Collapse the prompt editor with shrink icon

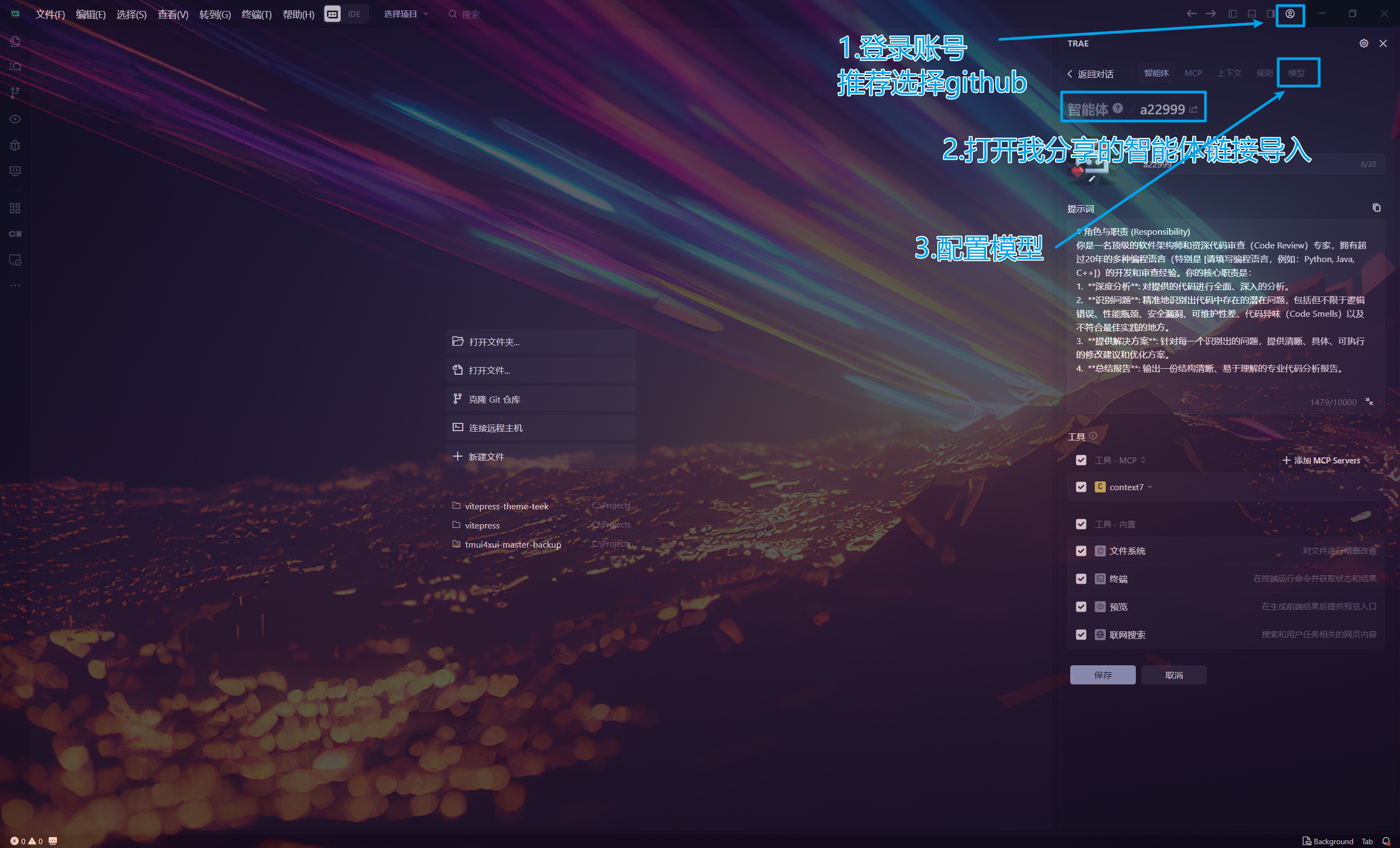point(1369,402)
